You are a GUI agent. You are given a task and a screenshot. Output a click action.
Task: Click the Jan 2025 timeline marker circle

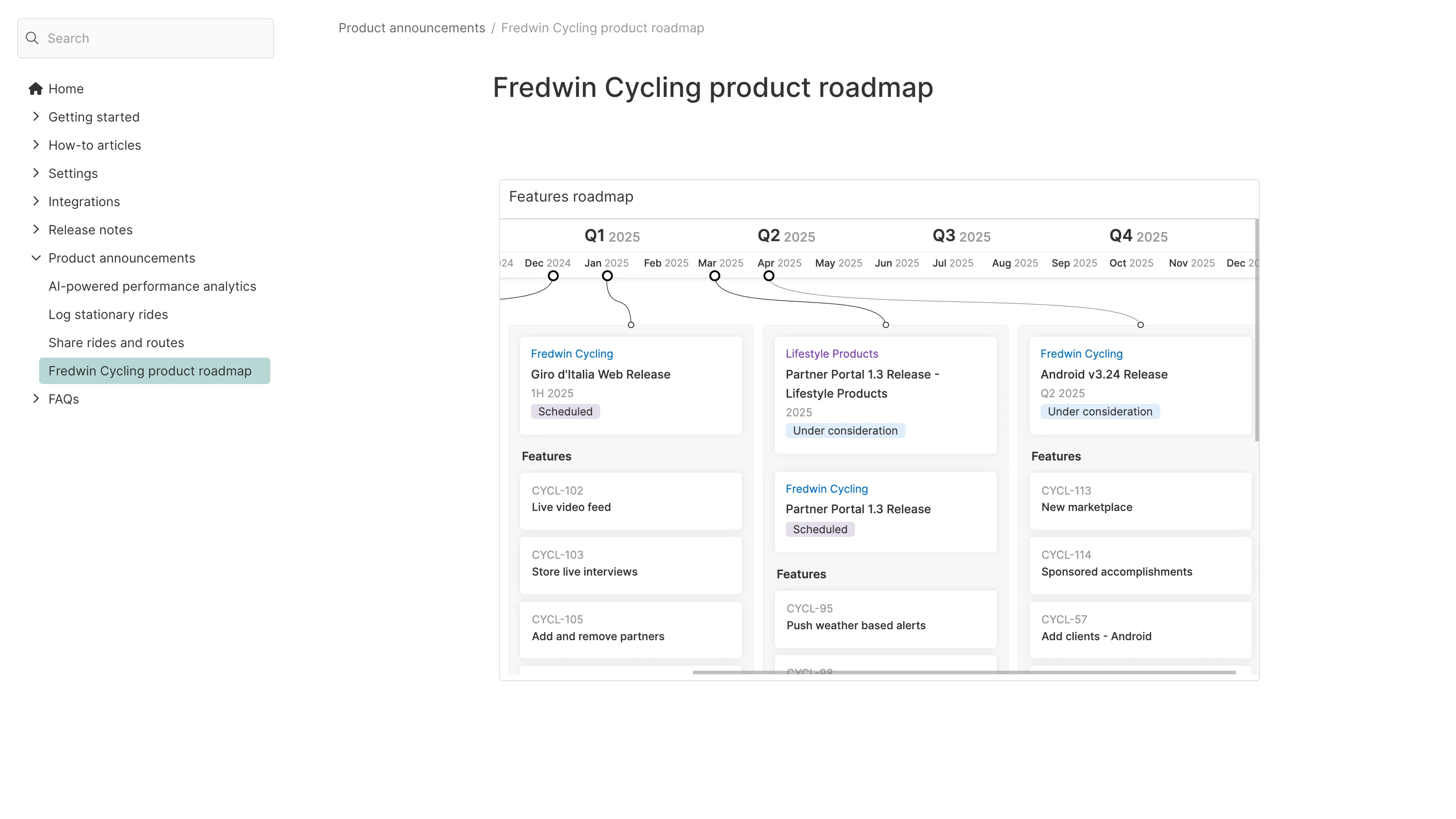[x=607, y=275]
